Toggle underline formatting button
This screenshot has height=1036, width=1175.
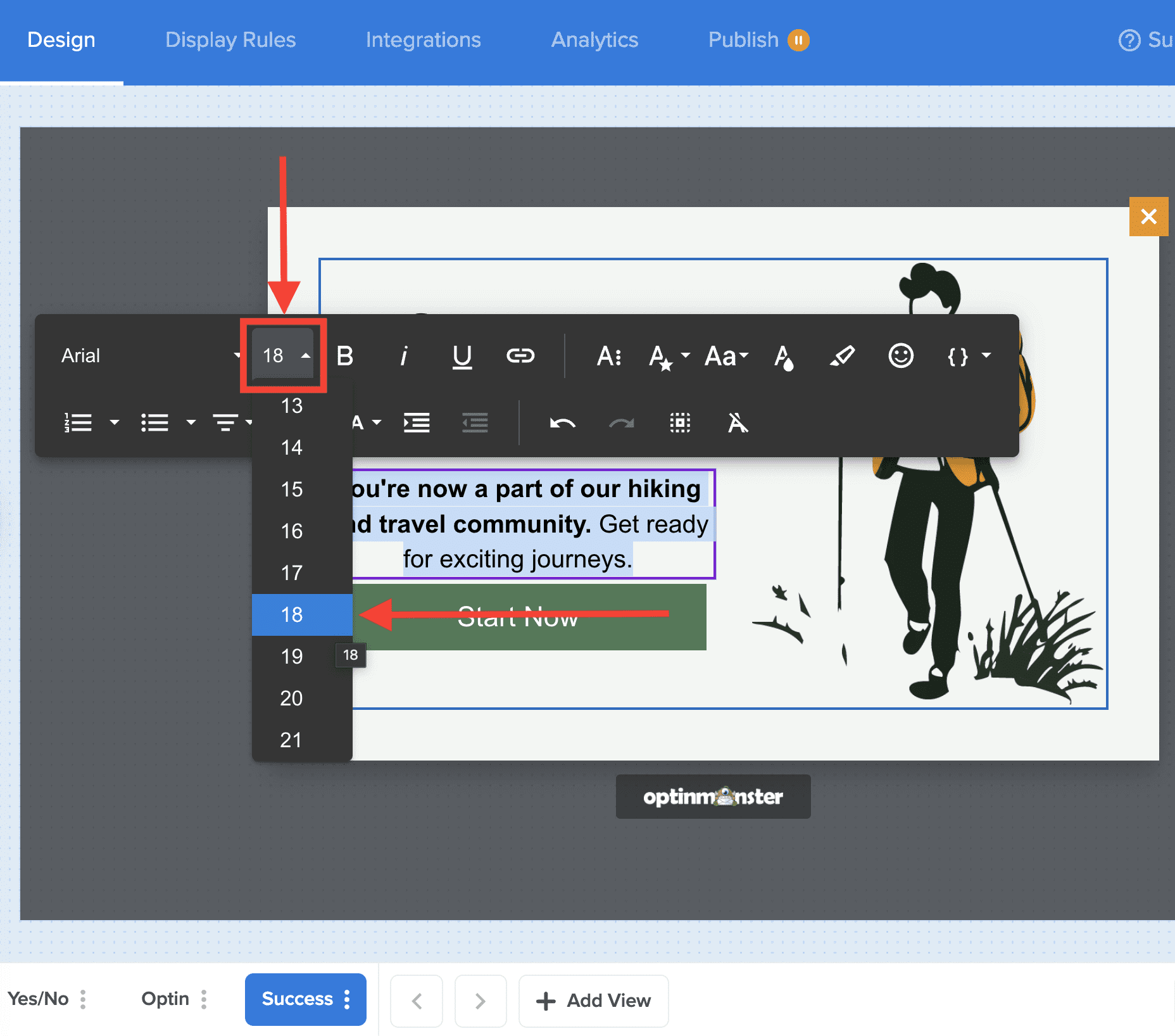(x=462, y=356)
